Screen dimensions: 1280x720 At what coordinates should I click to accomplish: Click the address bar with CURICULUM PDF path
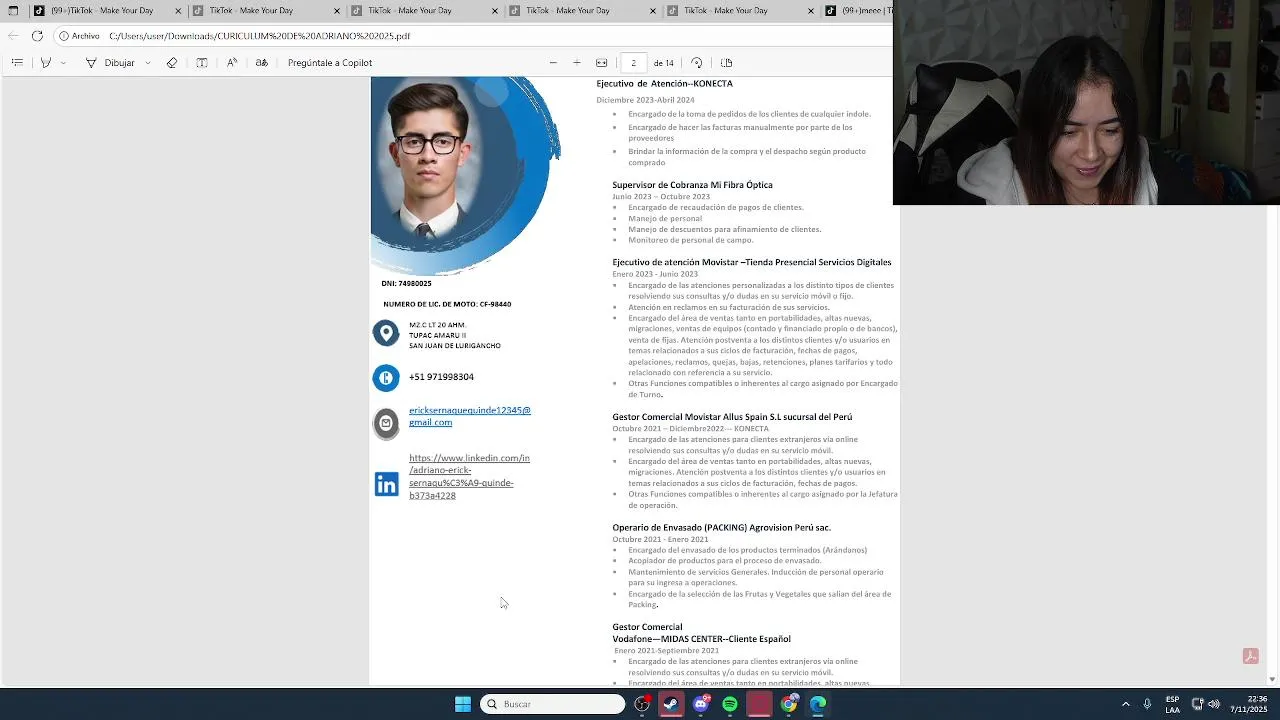(470, 35)
